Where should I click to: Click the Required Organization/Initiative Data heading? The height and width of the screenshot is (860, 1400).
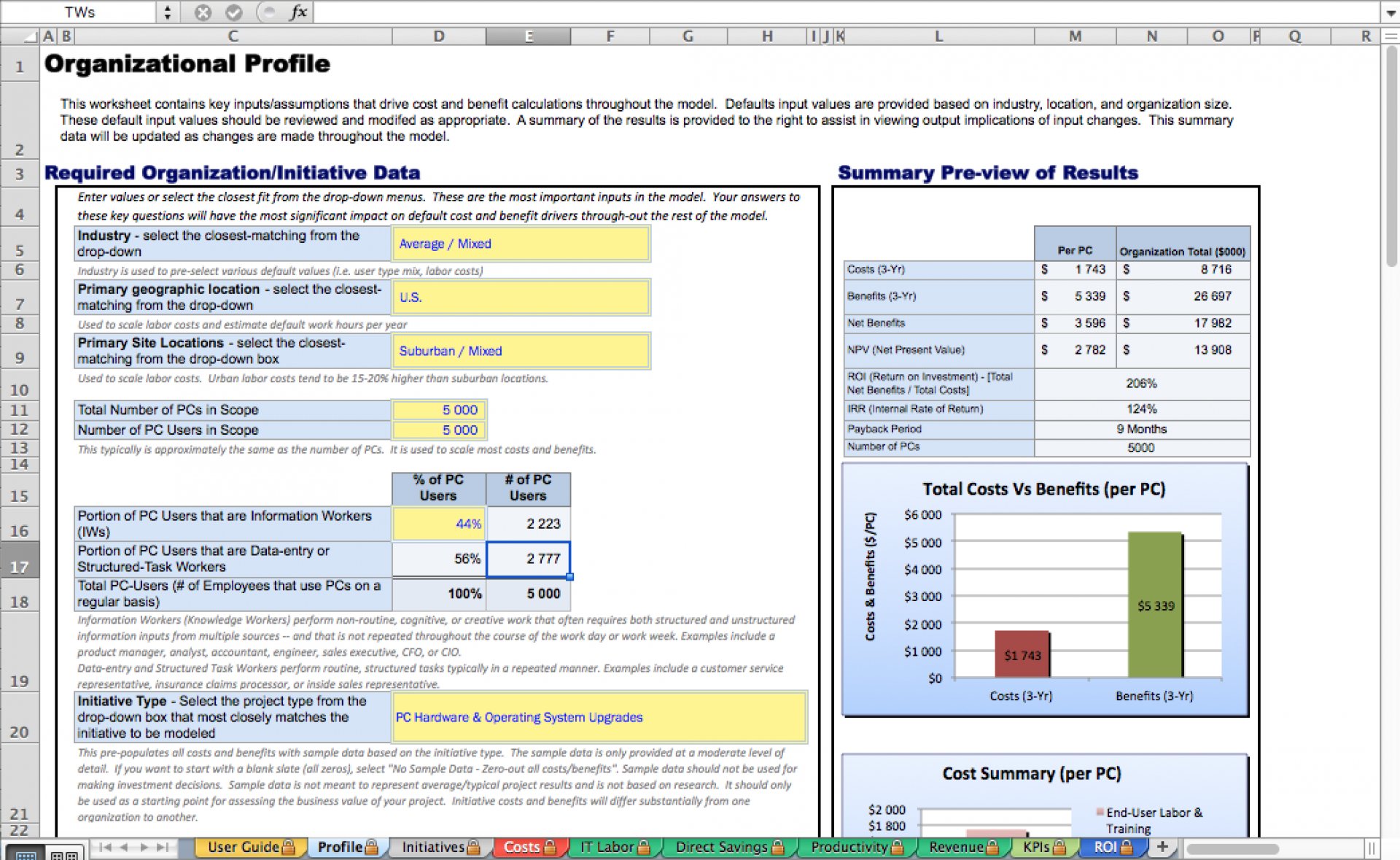pos(233,173)
